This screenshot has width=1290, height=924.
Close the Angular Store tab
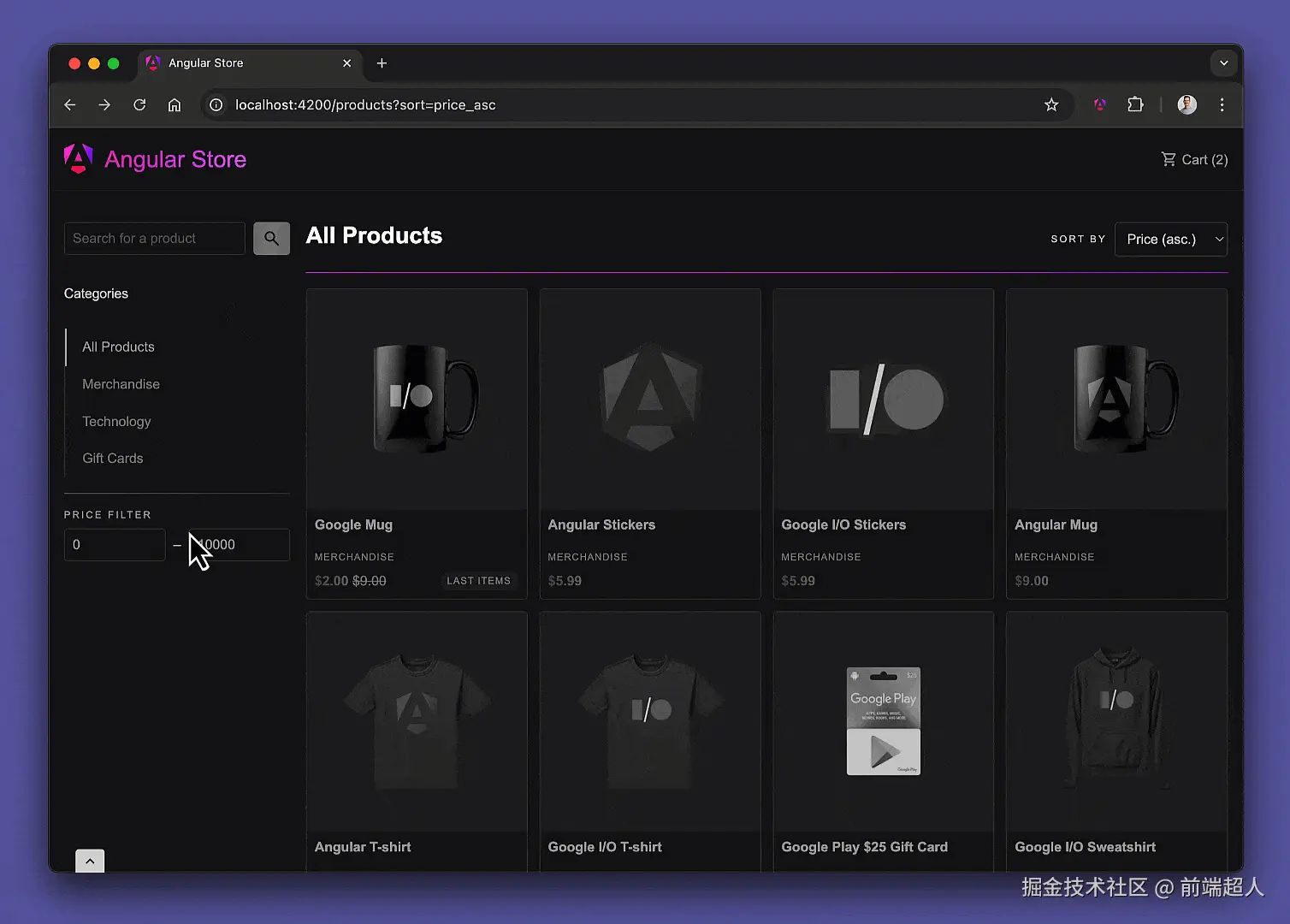(x=346, y=63)
